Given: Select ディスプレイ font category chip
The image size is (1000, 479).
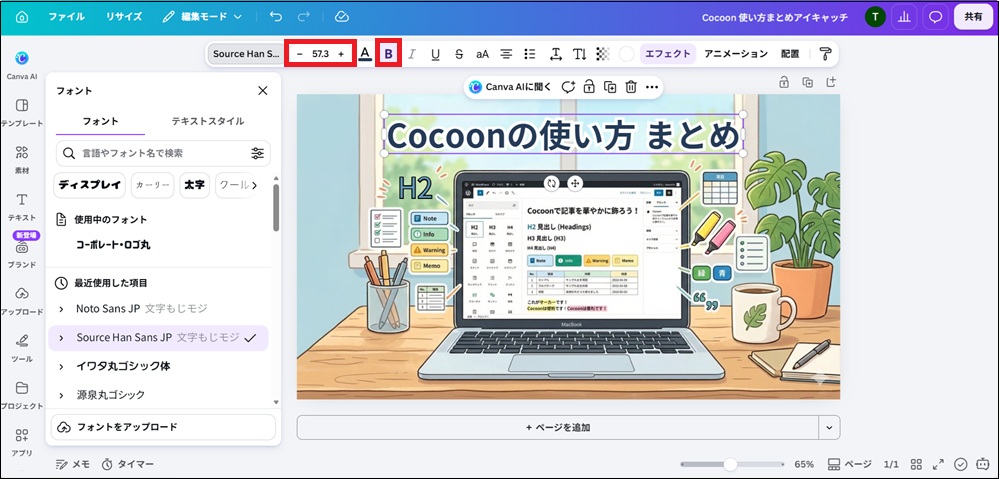Looking at the screenshot, I should (x=90, y=185).
